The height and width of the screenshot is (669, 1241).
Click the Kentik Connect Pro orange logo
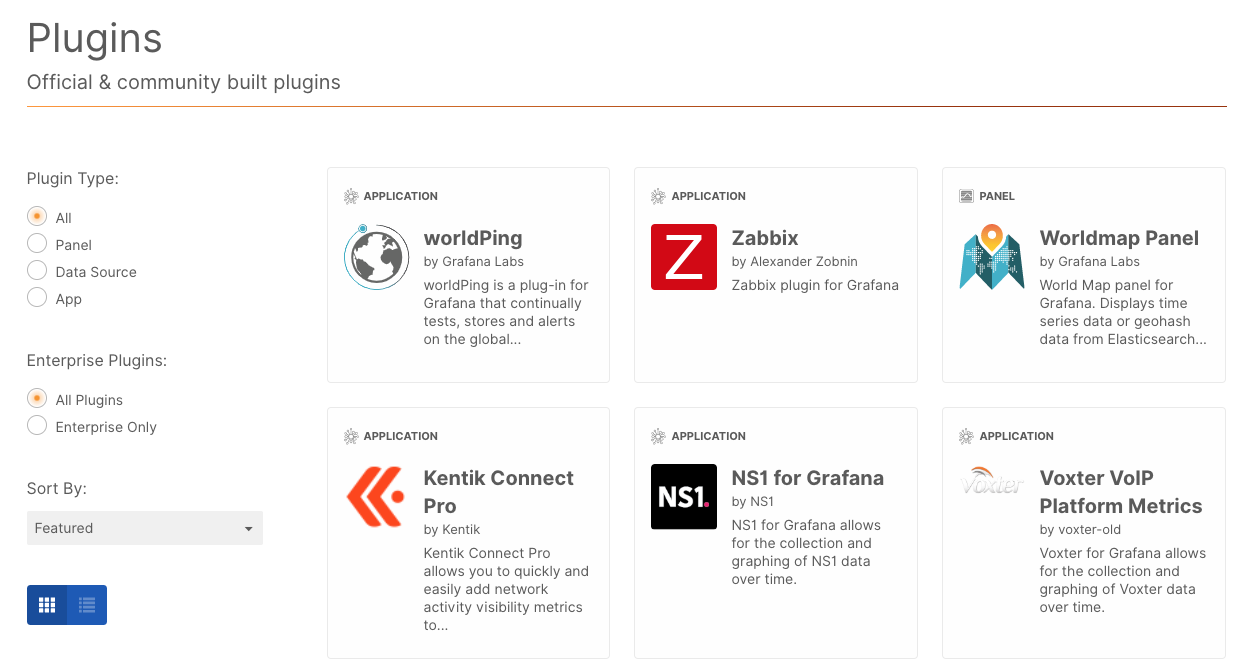pyautogui.click(x=376, y=497)
